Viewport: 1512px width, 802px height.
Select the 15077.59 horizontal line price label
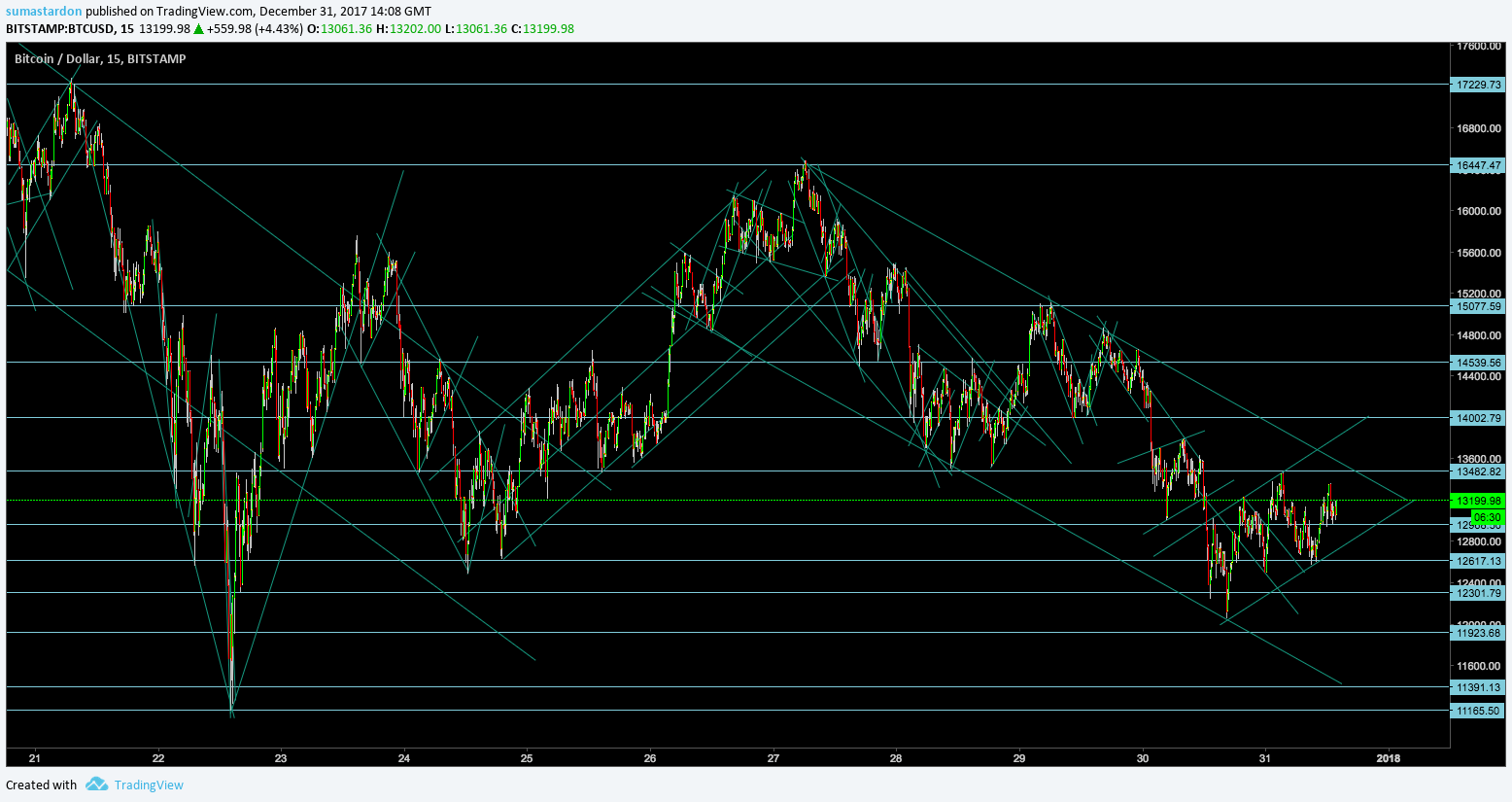(x=1477, y=306)
